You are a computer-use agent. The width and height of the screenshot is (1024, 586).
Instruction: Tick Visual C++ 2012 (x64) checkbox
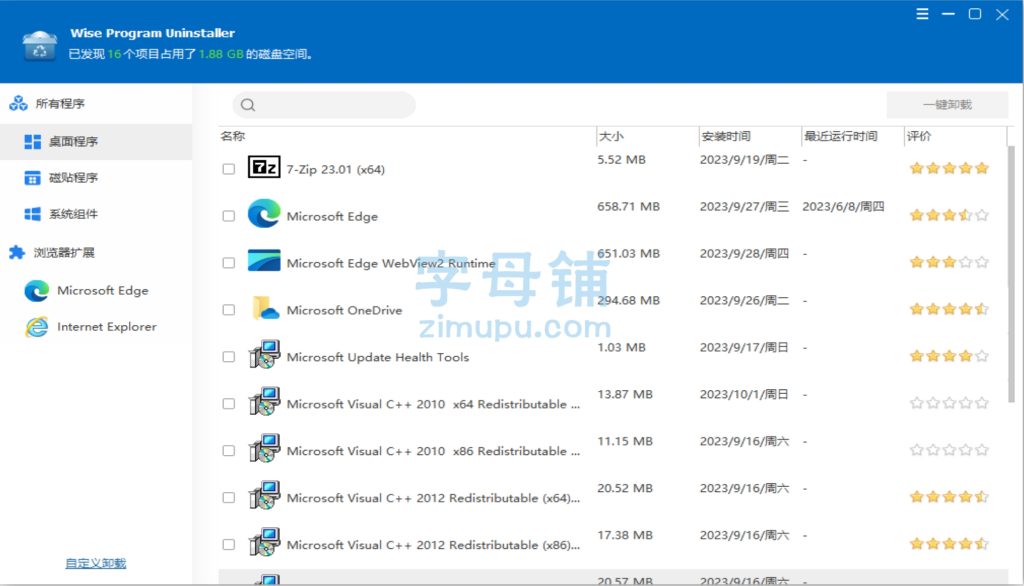pos(229,498)
